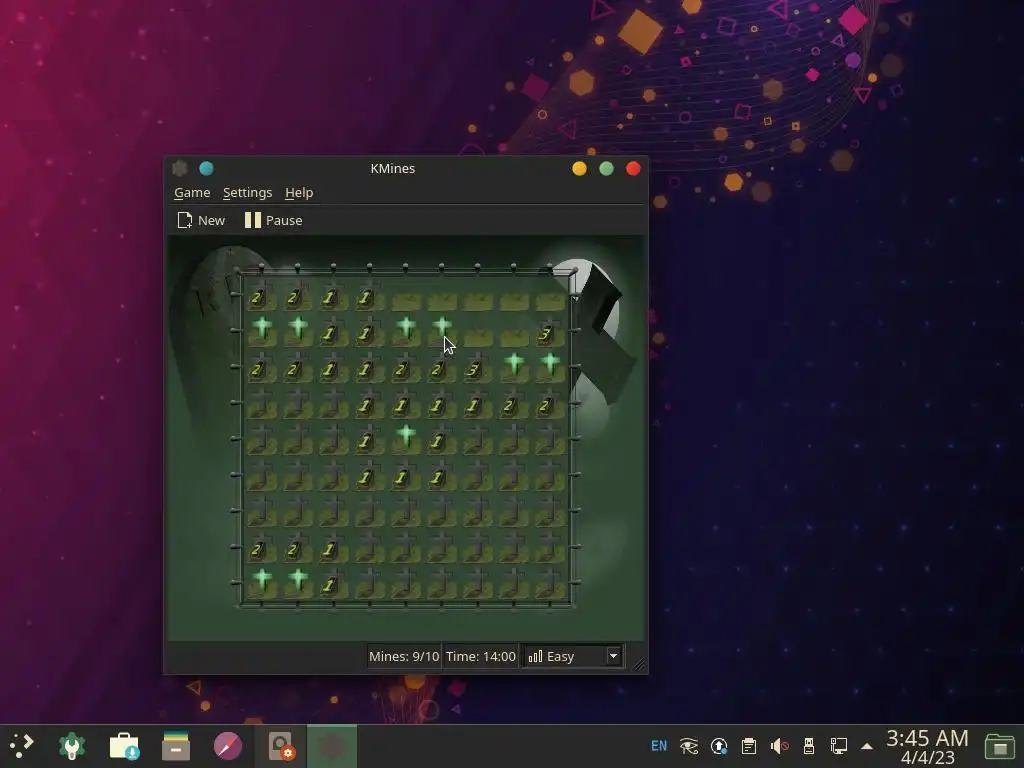The height and width of the screenshot is (768, 1024).
Task: Click the 3 tile at end of second row
Action: tap(550, 332)
